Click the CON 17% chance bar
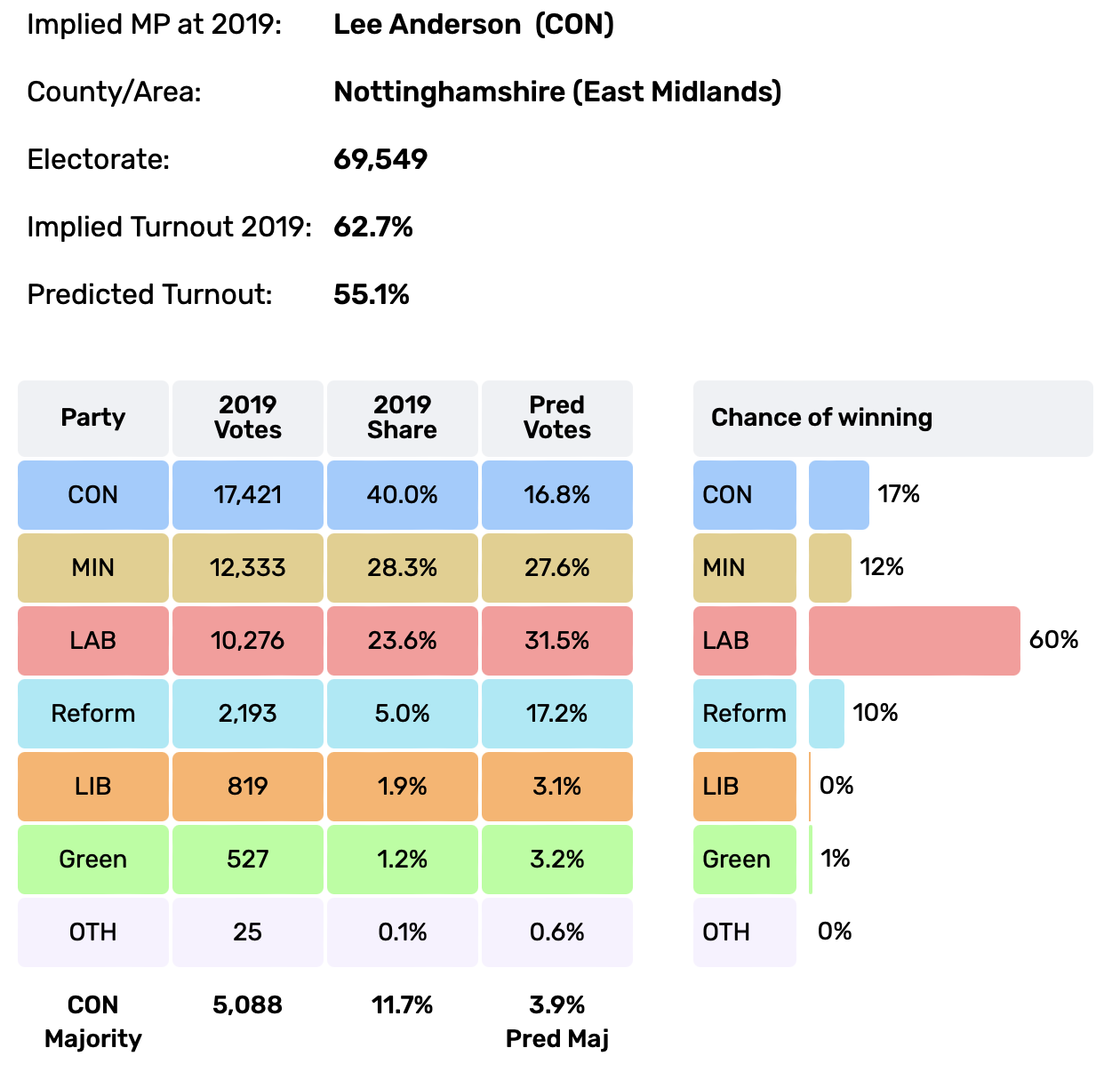The height and width of the screenshot is (1072, 1120). coord(838,495)
